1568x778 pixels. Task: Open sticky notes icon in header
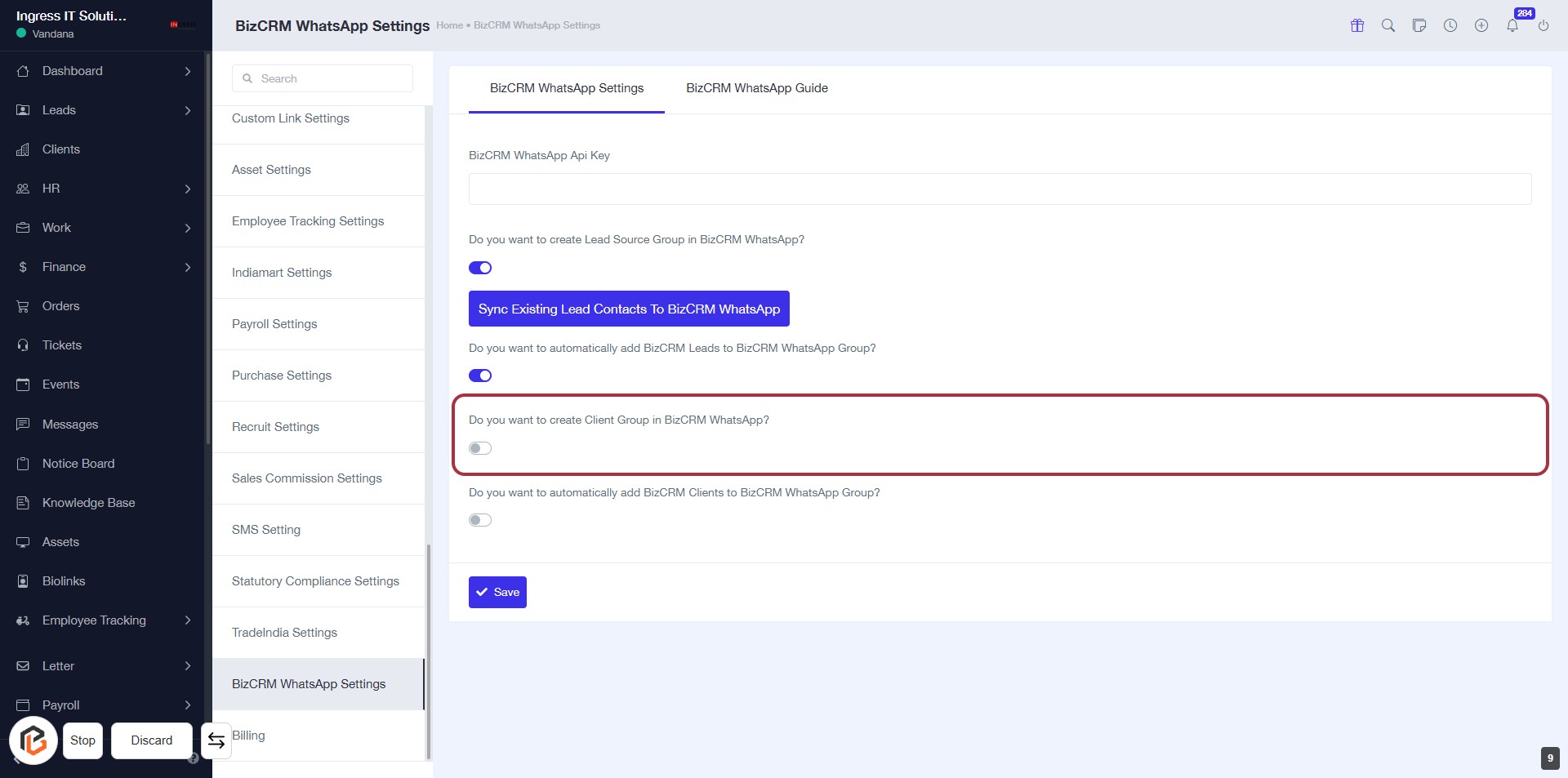coord(1419,25)
